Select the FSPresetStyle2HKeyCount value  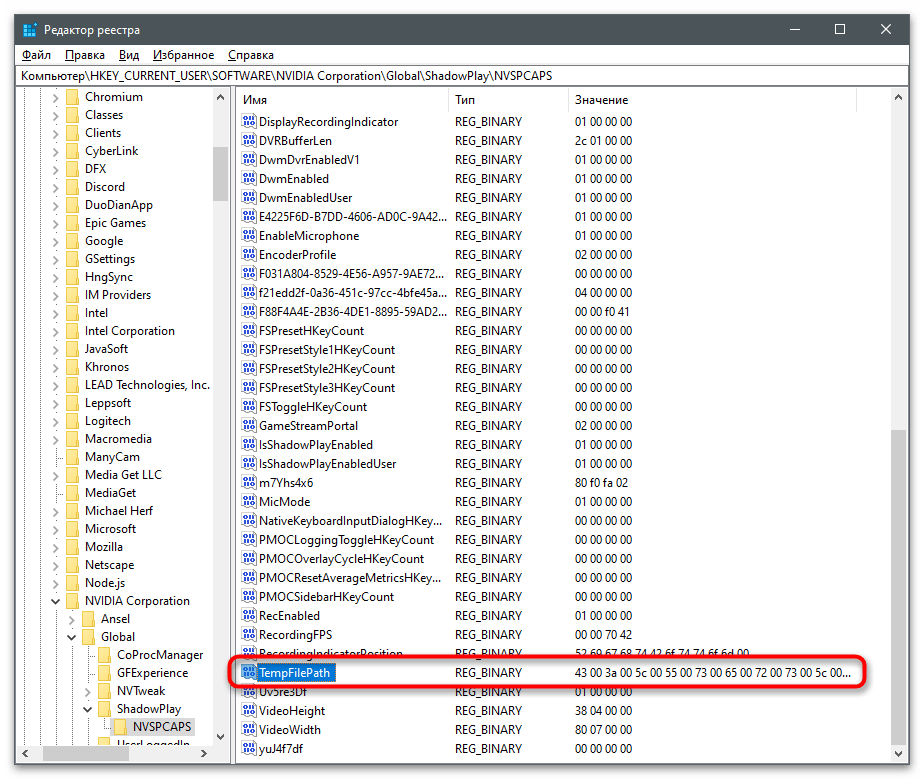pyautogui.click(x=326, y=369)
